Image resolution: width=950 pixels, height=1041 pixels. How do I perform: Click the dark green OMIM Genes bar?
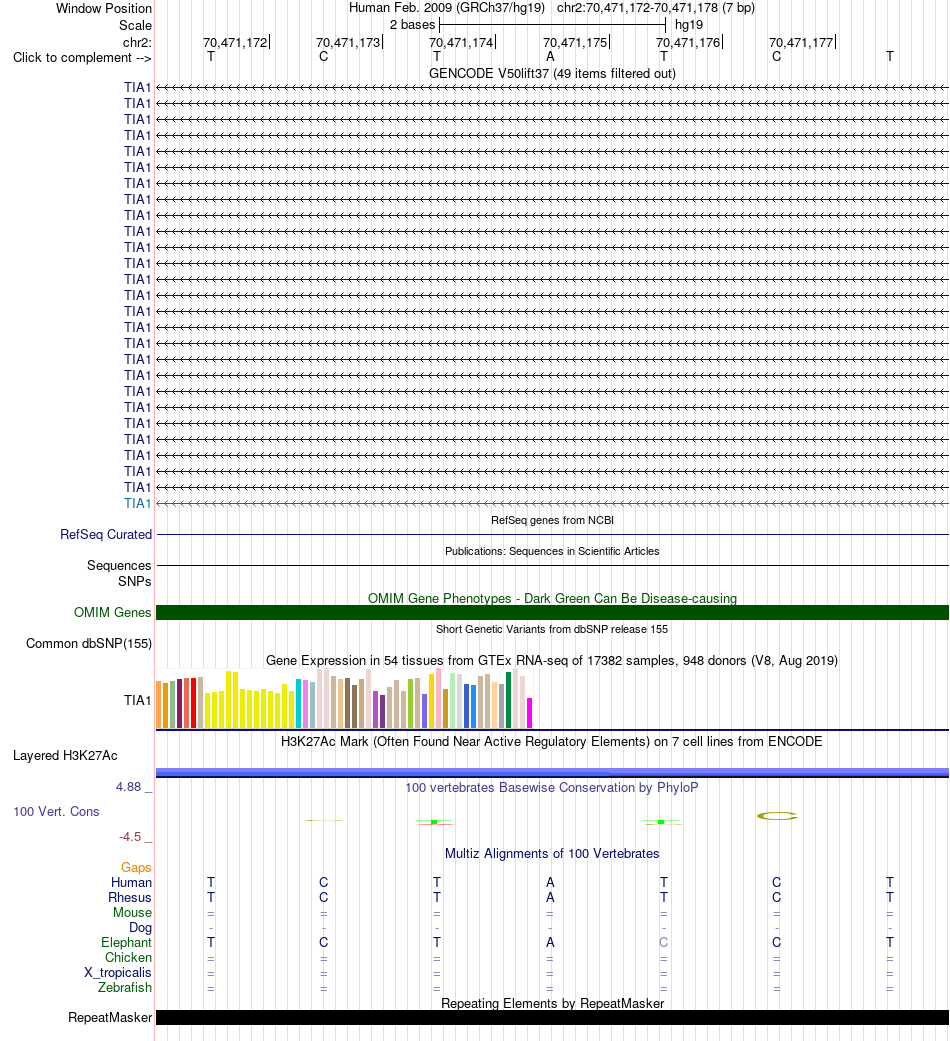pos(552,613)
